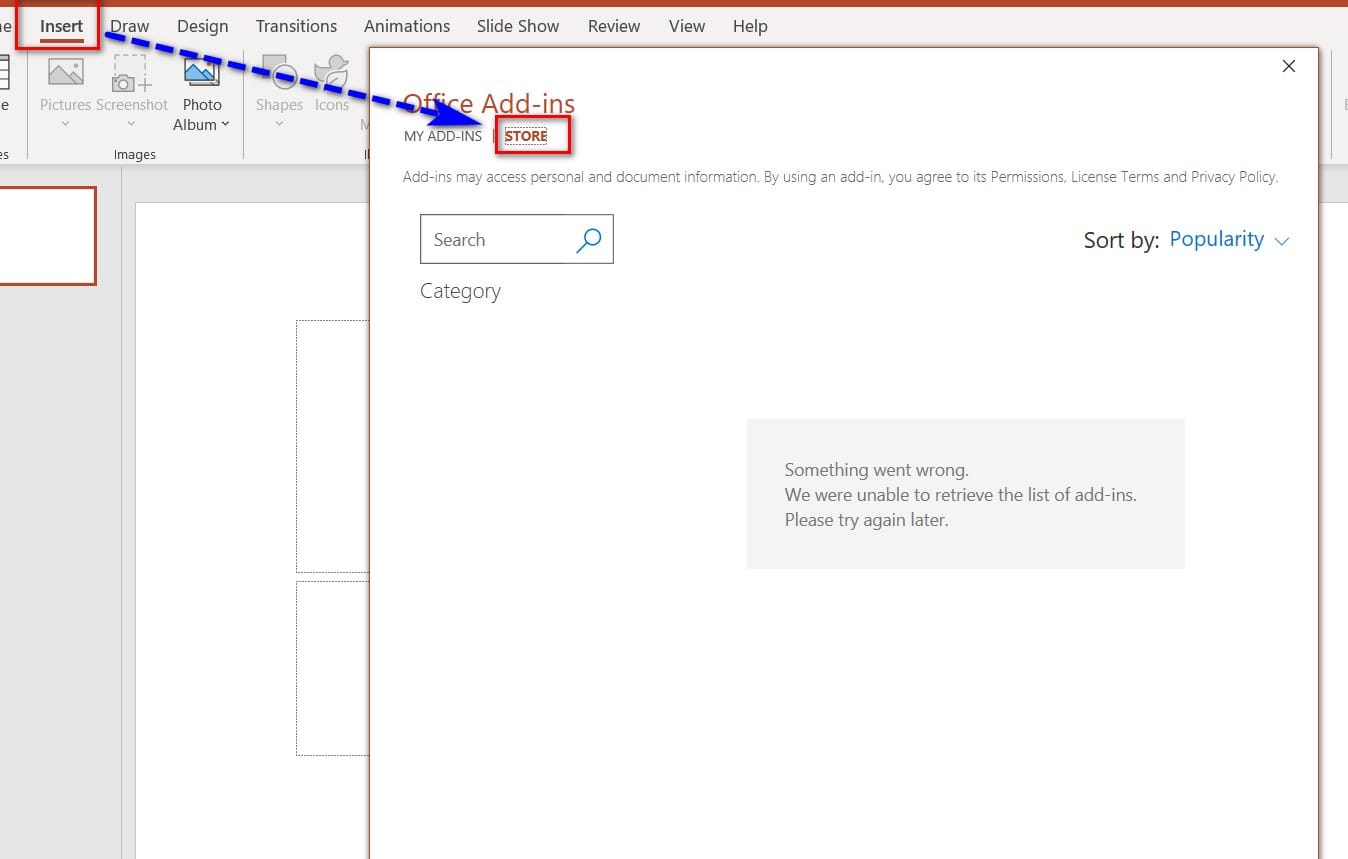Expand the arrow below Screenshot
The image size is (1348, 859).
point(131,124)
